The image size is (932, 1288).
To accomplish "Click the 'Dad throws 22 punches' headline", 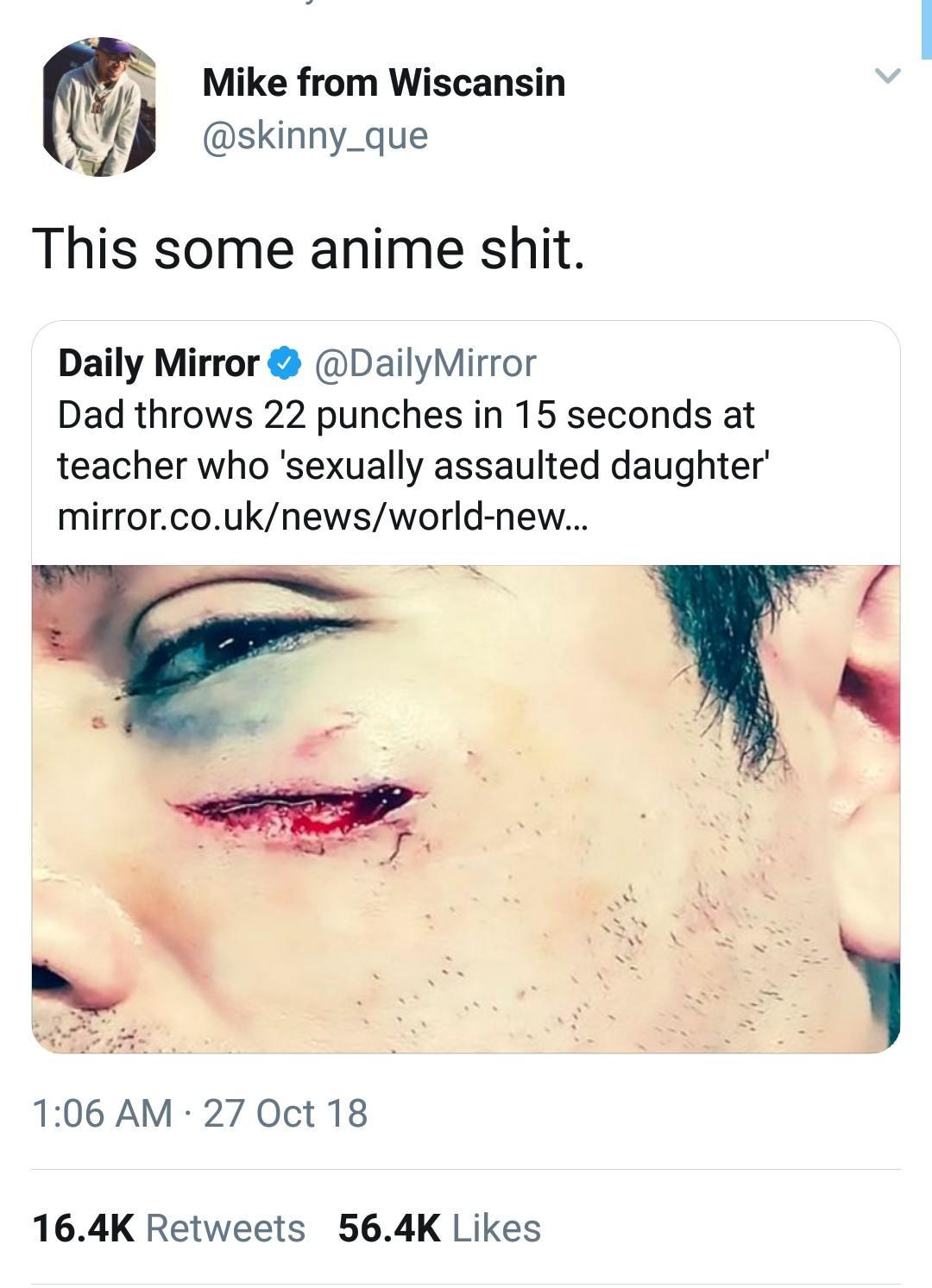I will pos(406,415).
